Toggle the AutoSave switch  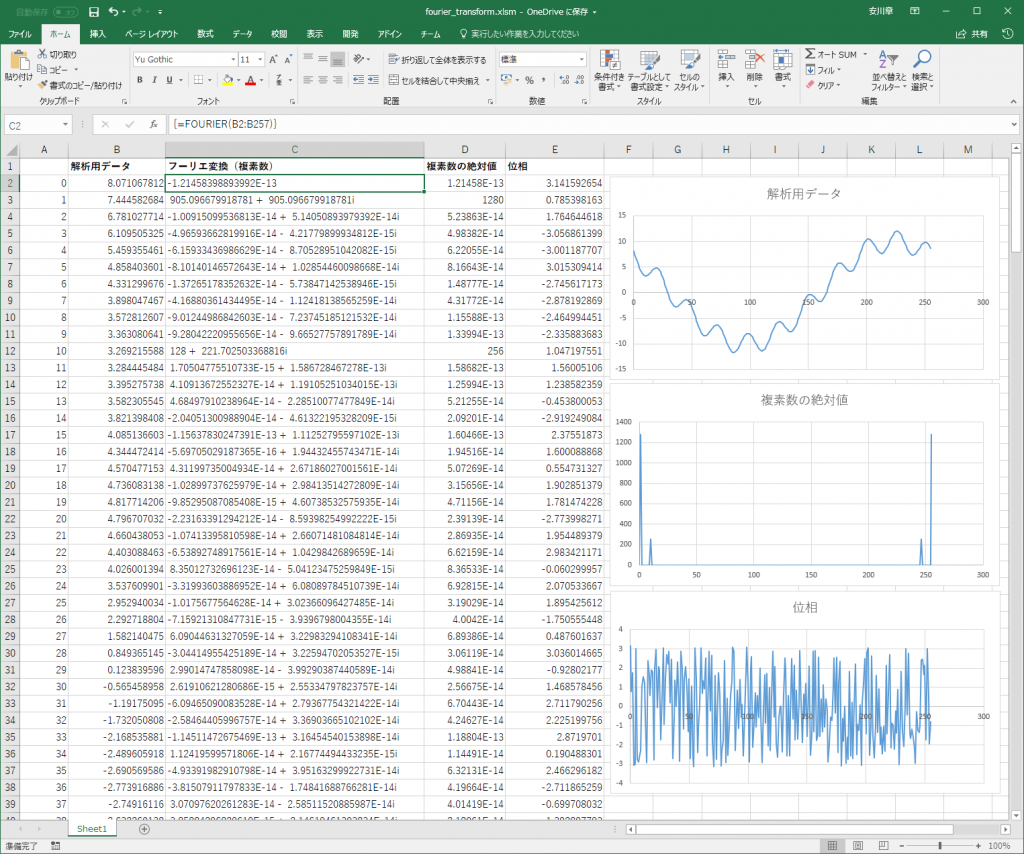65,12
